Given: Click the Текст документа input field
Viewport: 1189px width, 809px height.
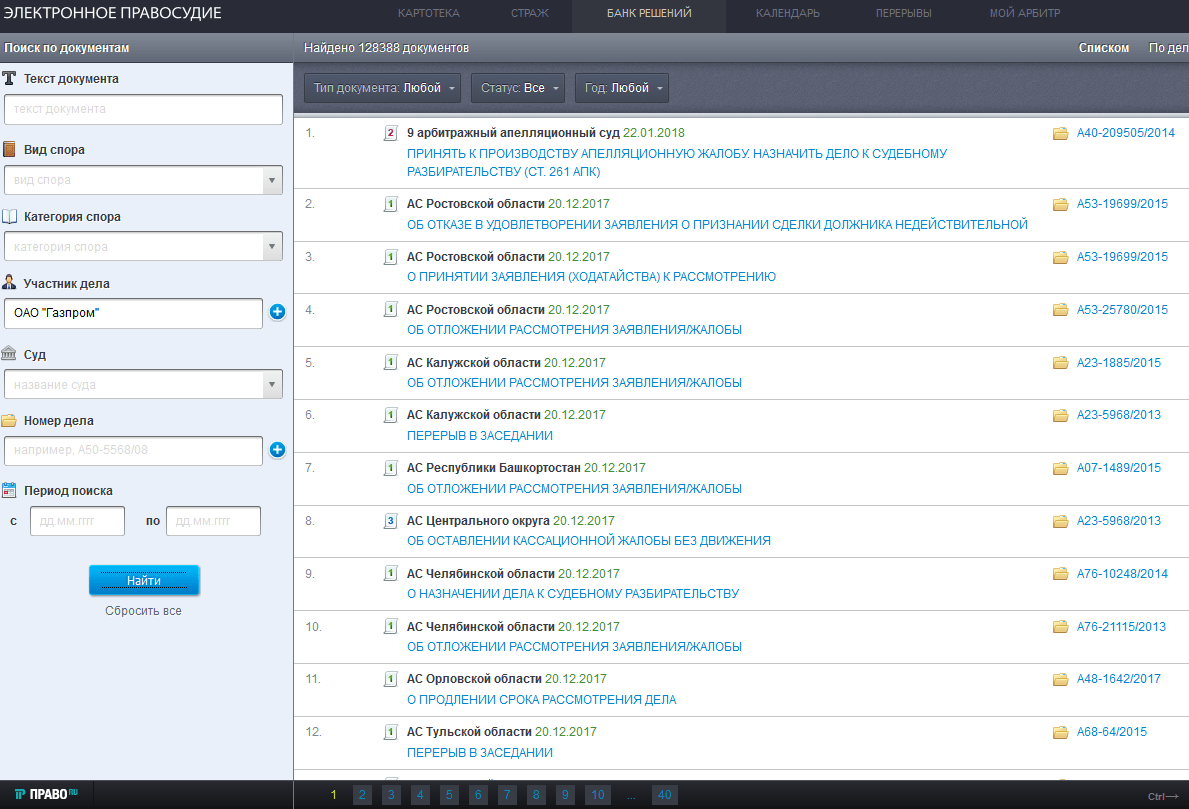Looking at the screenshot, I should coord(143,109).
